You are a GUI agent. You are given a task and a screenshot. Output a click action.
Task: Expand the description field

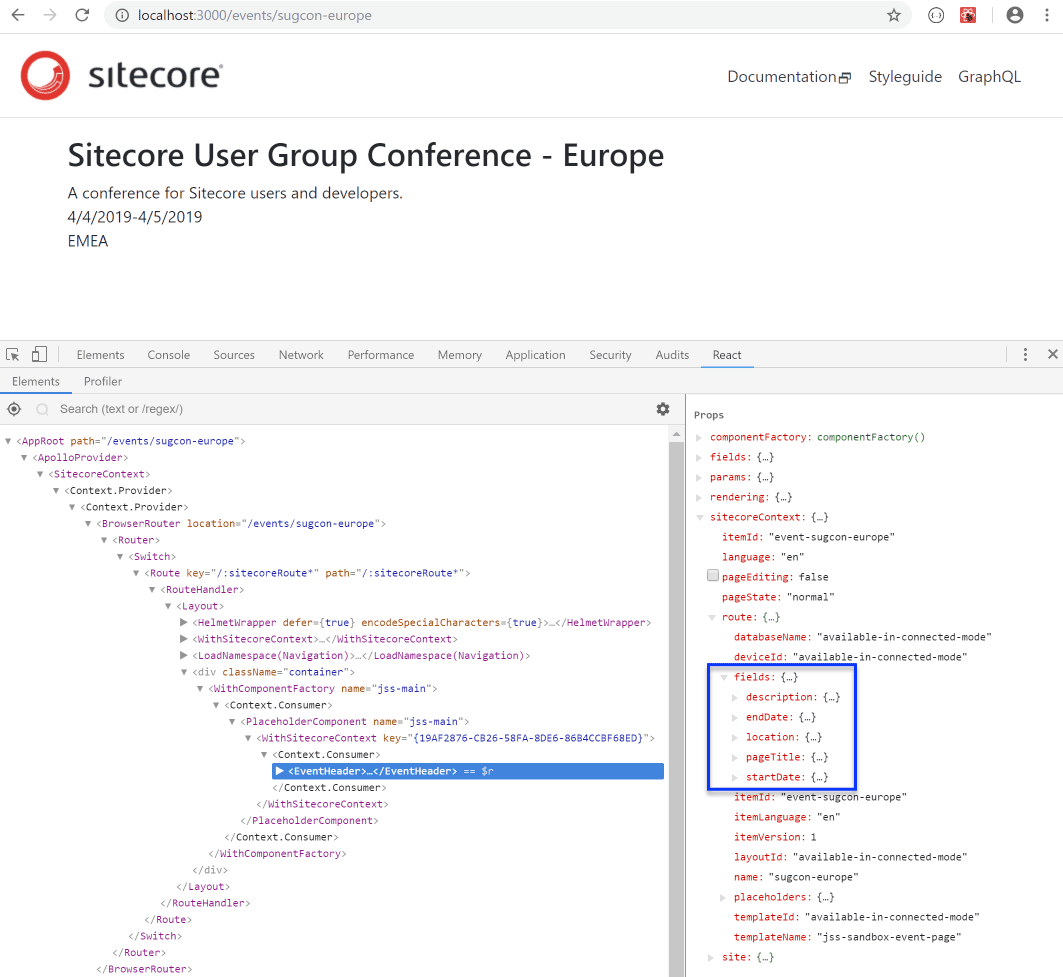coord(735,698)
